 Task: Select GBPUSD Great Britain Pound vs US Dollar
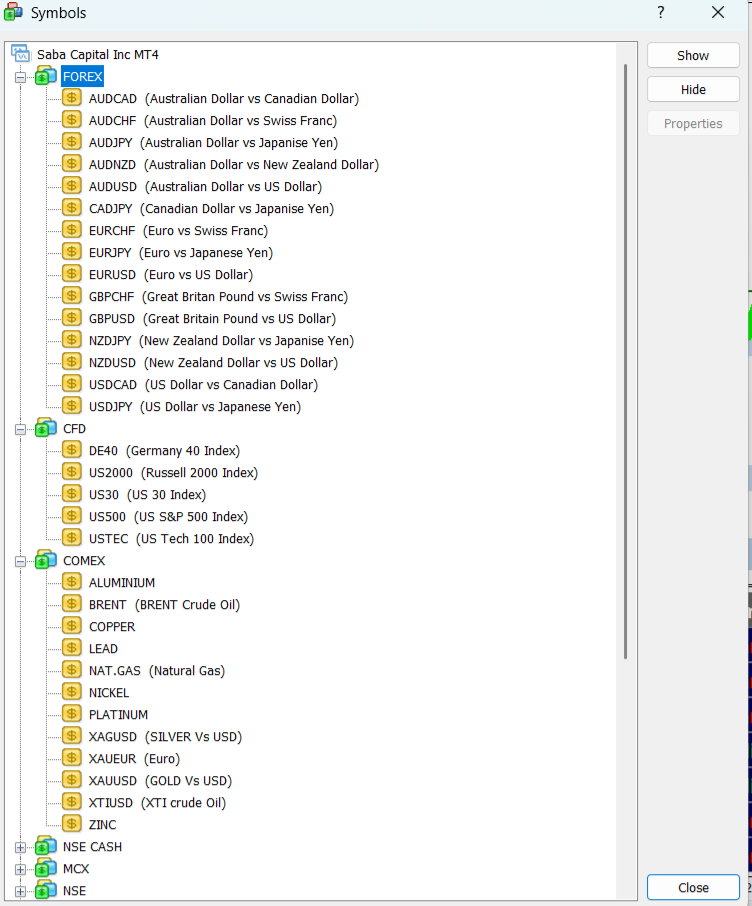211,319
